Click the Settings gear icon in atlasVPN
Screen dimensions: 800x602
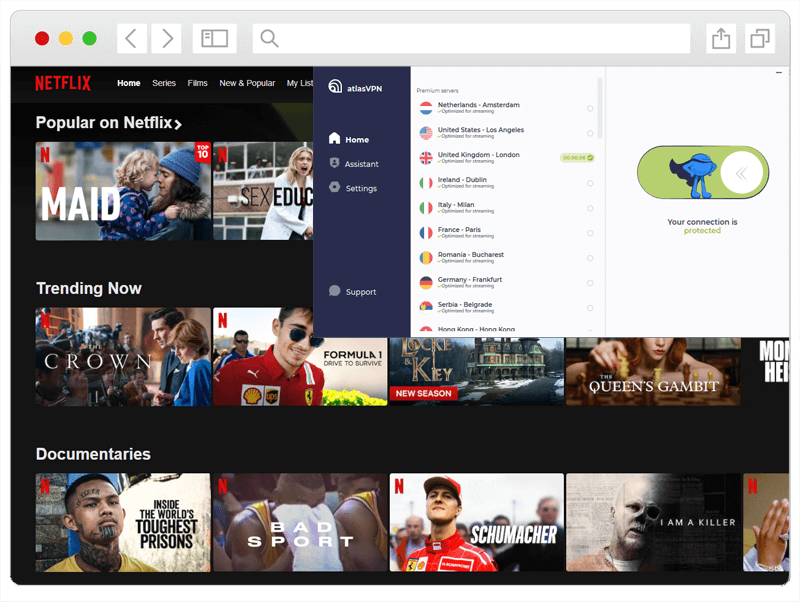[334, 187]
